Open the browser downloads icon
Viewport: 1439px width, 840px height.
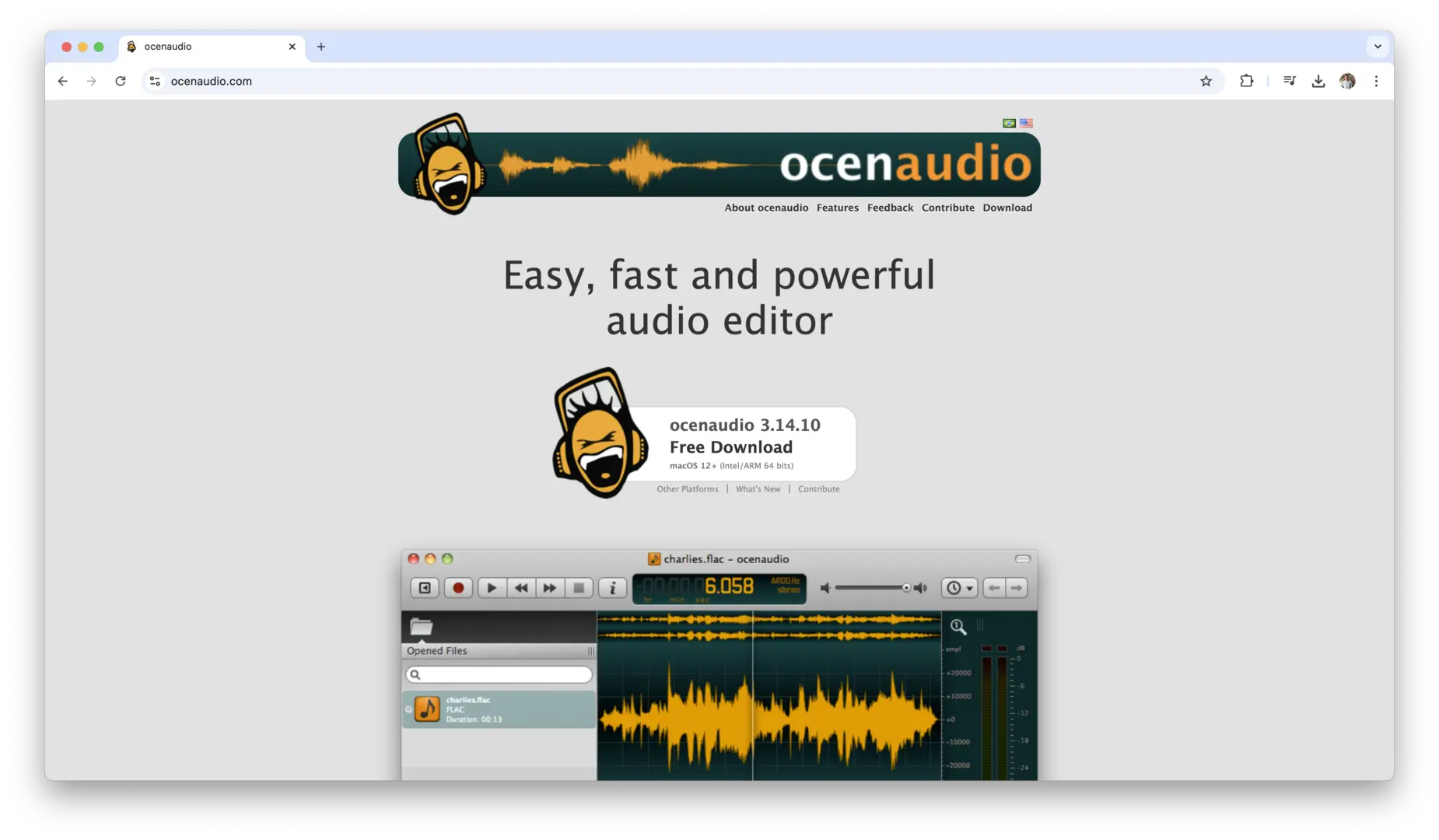pos(1318,81)
